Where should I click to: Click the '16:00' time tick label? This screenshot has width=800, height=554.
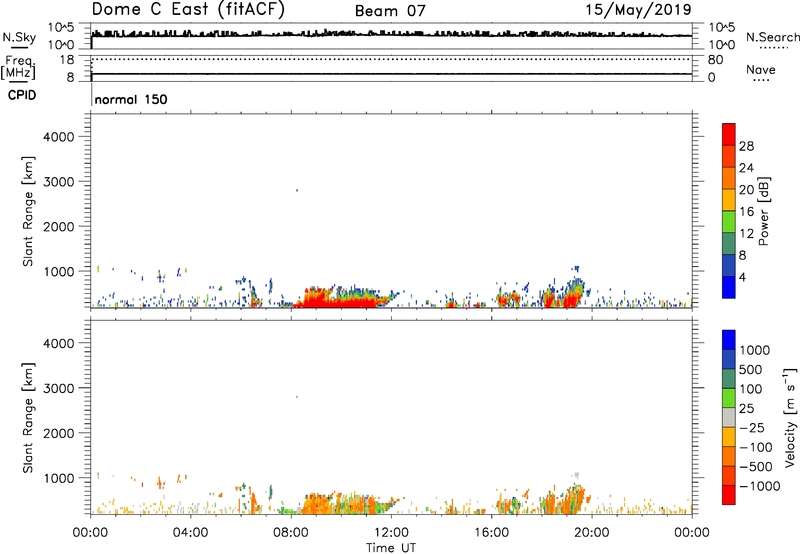coord(491,533)
